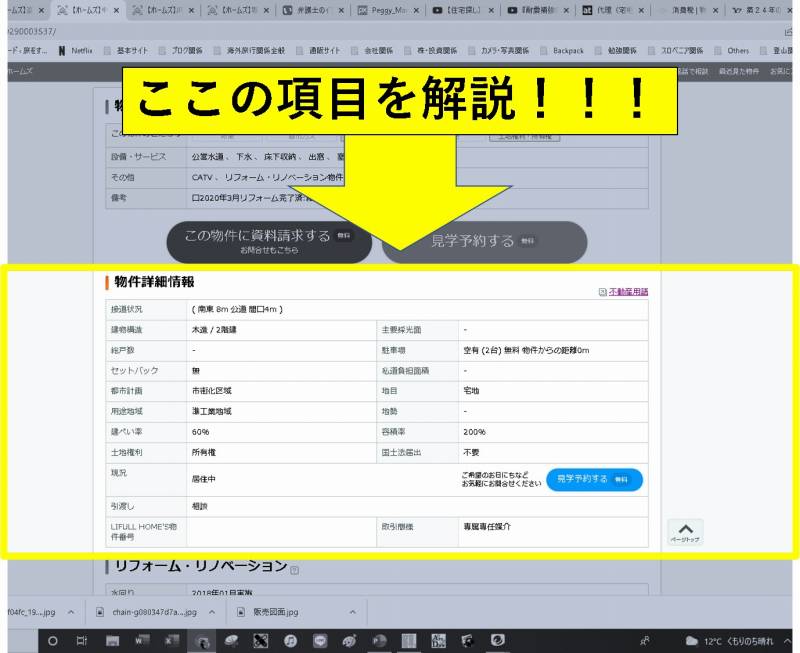The width and height of the screenshot is (800, 653).
Task: Click 200% value in 容積率 row
Action: click(474, 432)
